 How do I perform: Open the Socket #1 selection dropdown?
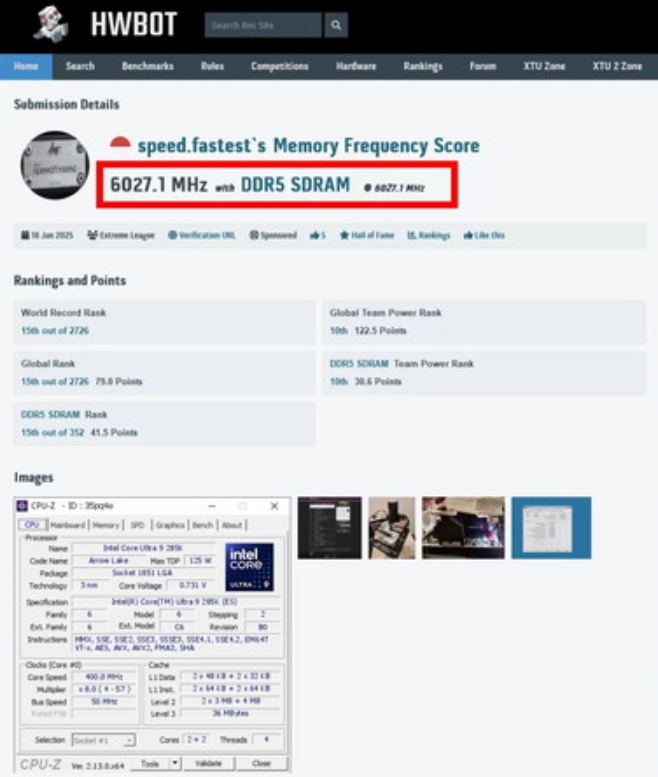click(104, 740)
